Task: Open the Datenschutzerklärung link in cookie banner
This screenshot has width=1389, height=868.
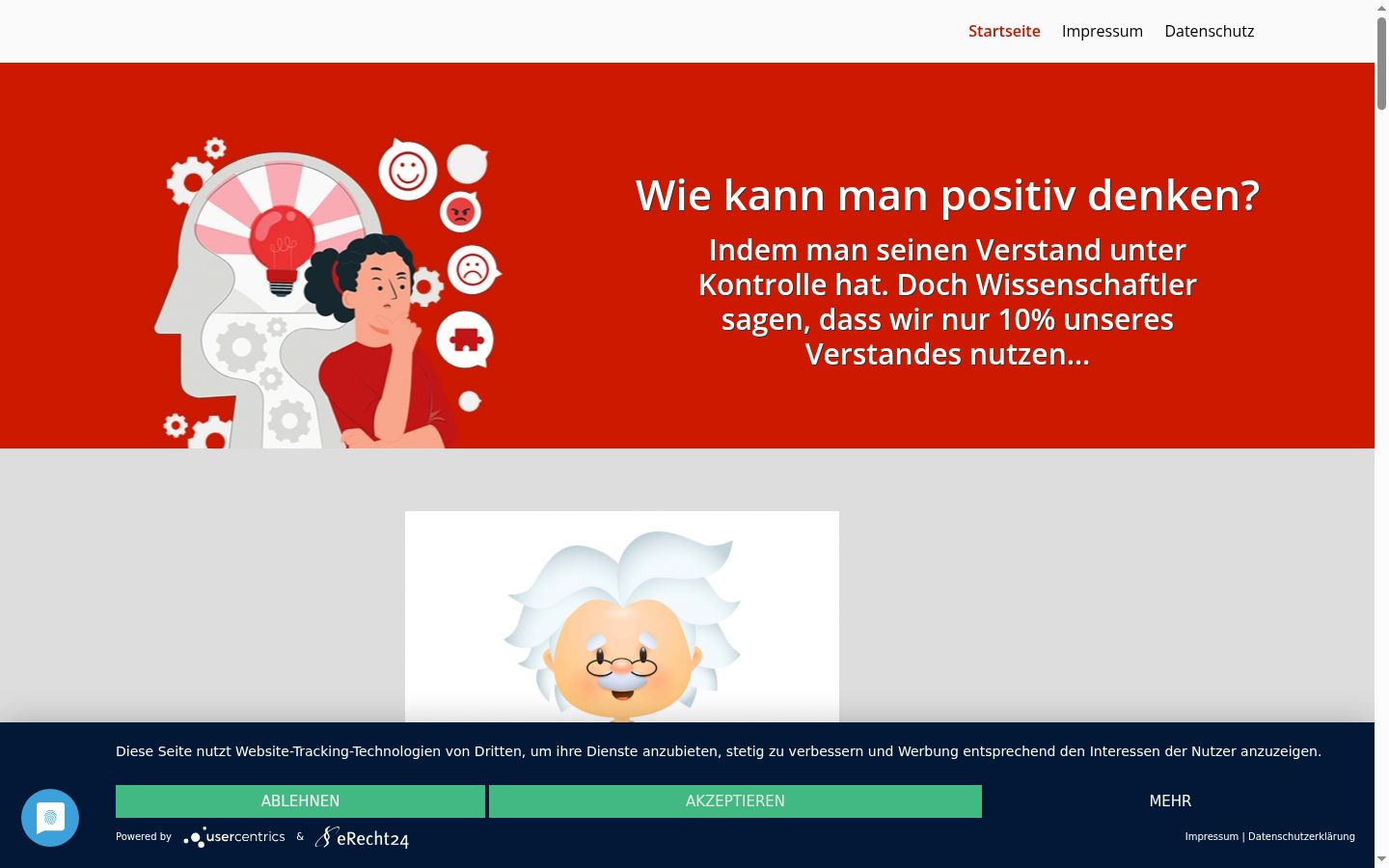Action: 1301,836
